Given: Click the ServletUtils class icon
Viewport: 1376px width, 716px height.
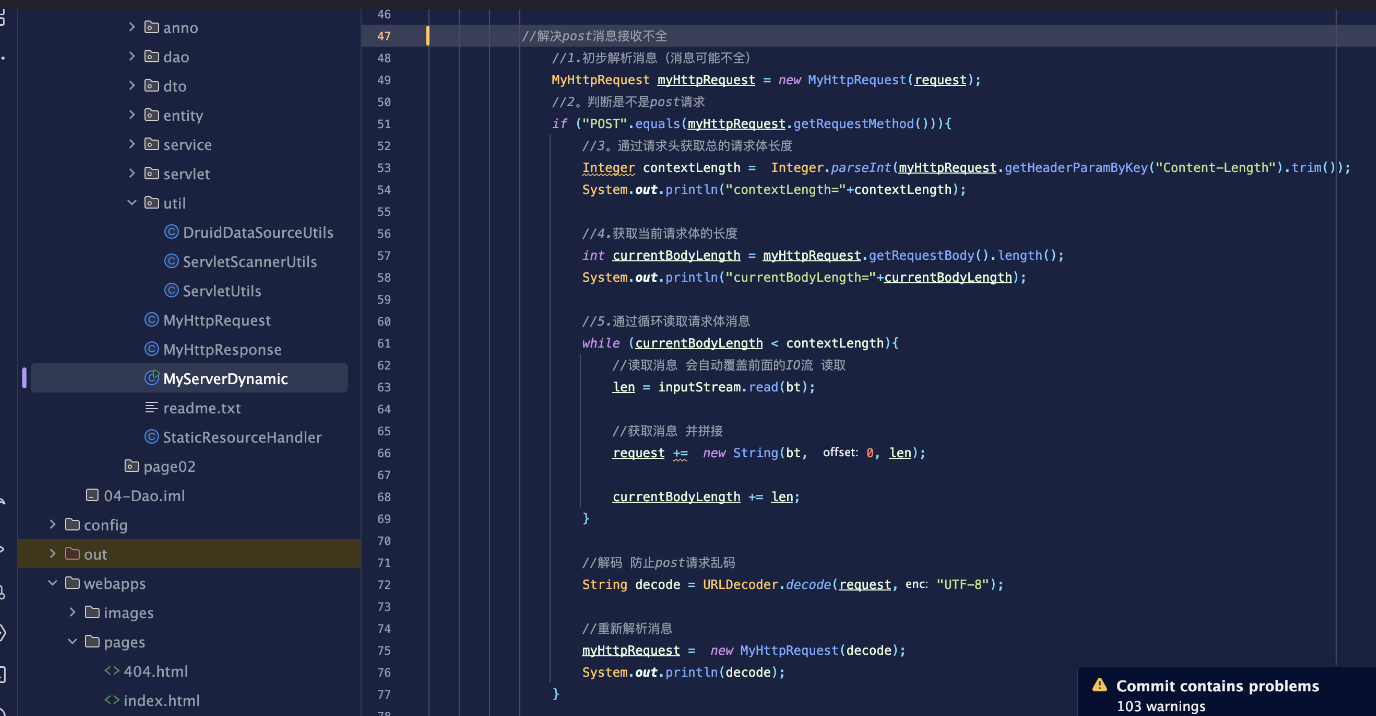Looking at the screenshot, I should click(x=171, y=291).
